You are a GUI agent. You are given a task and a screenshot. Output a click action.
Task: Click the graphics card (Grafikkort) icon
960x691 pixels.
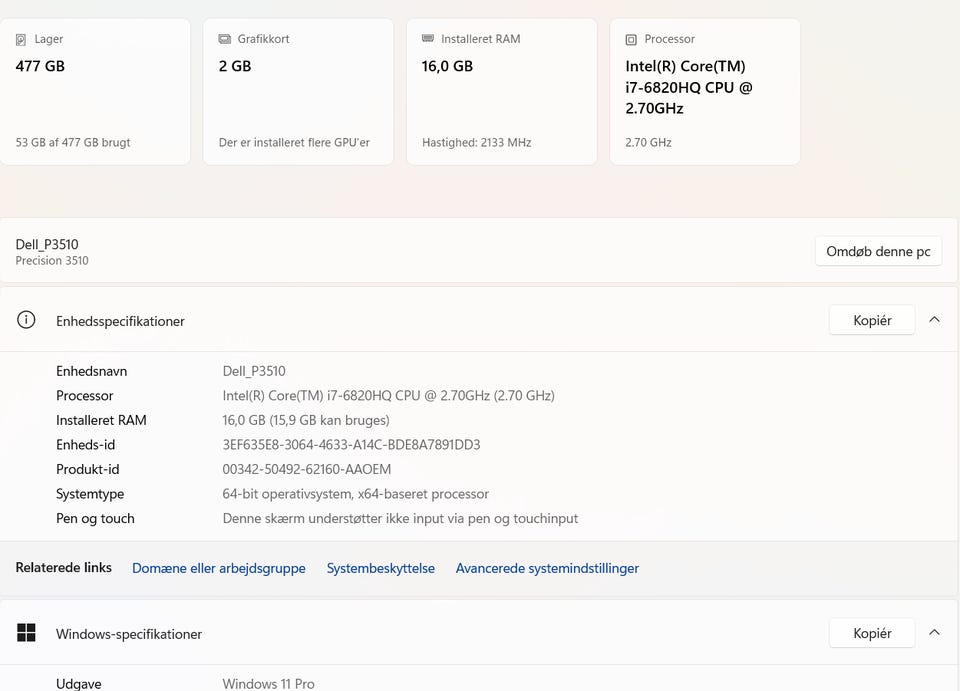225,40
